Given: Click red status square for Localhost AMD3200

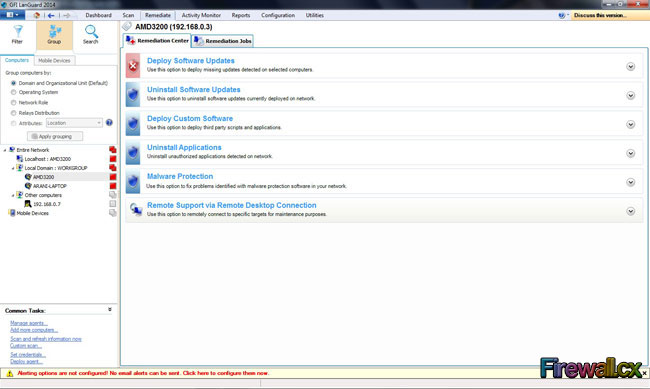Looking at the screenshot, I should tap(113, 159).
